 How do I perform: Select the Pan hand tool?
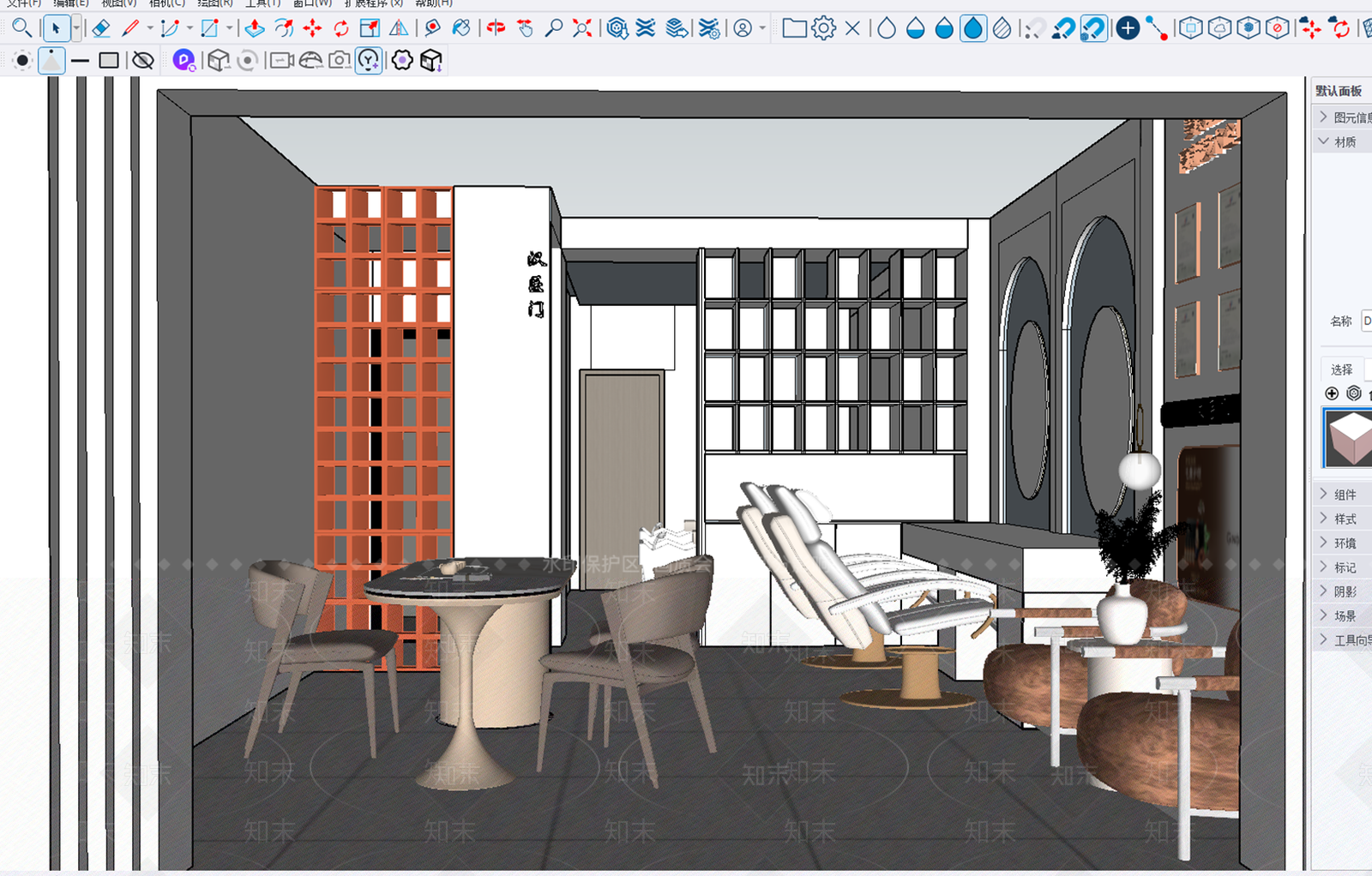click(525, 28)
